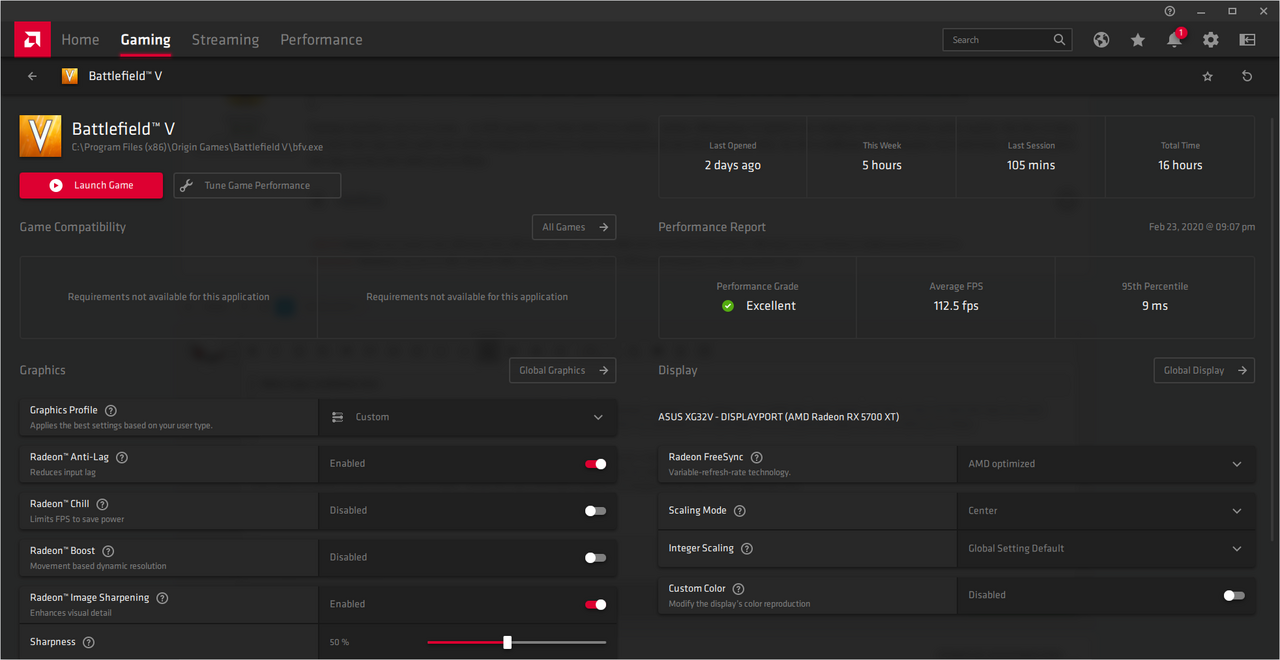Image resolution: width=1280 pixels, height=660 pixels.
Task: Open notifications bell icon
Action: click(1174, 40)
